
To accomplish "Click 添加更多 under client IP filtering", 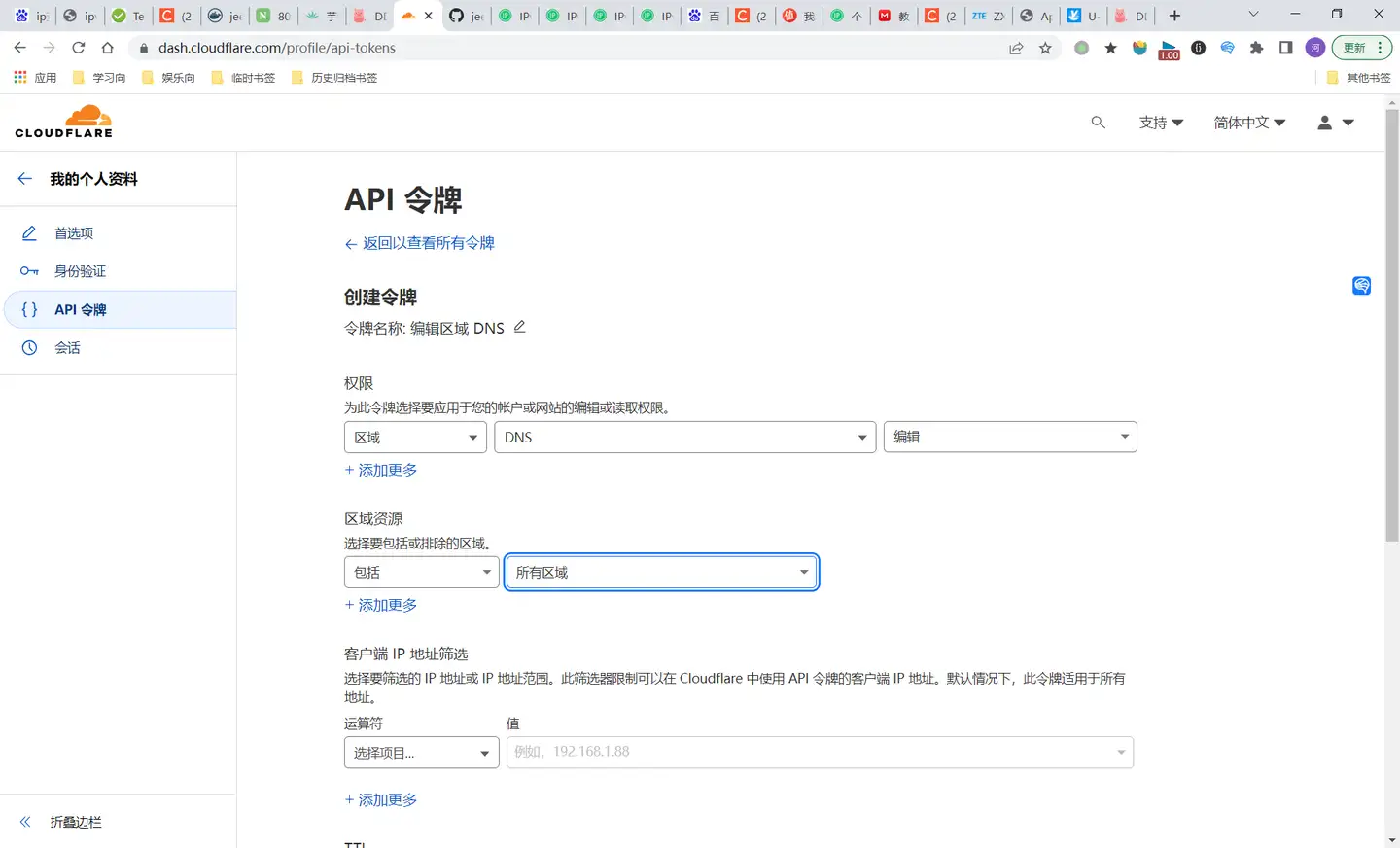I will point(381,800).
